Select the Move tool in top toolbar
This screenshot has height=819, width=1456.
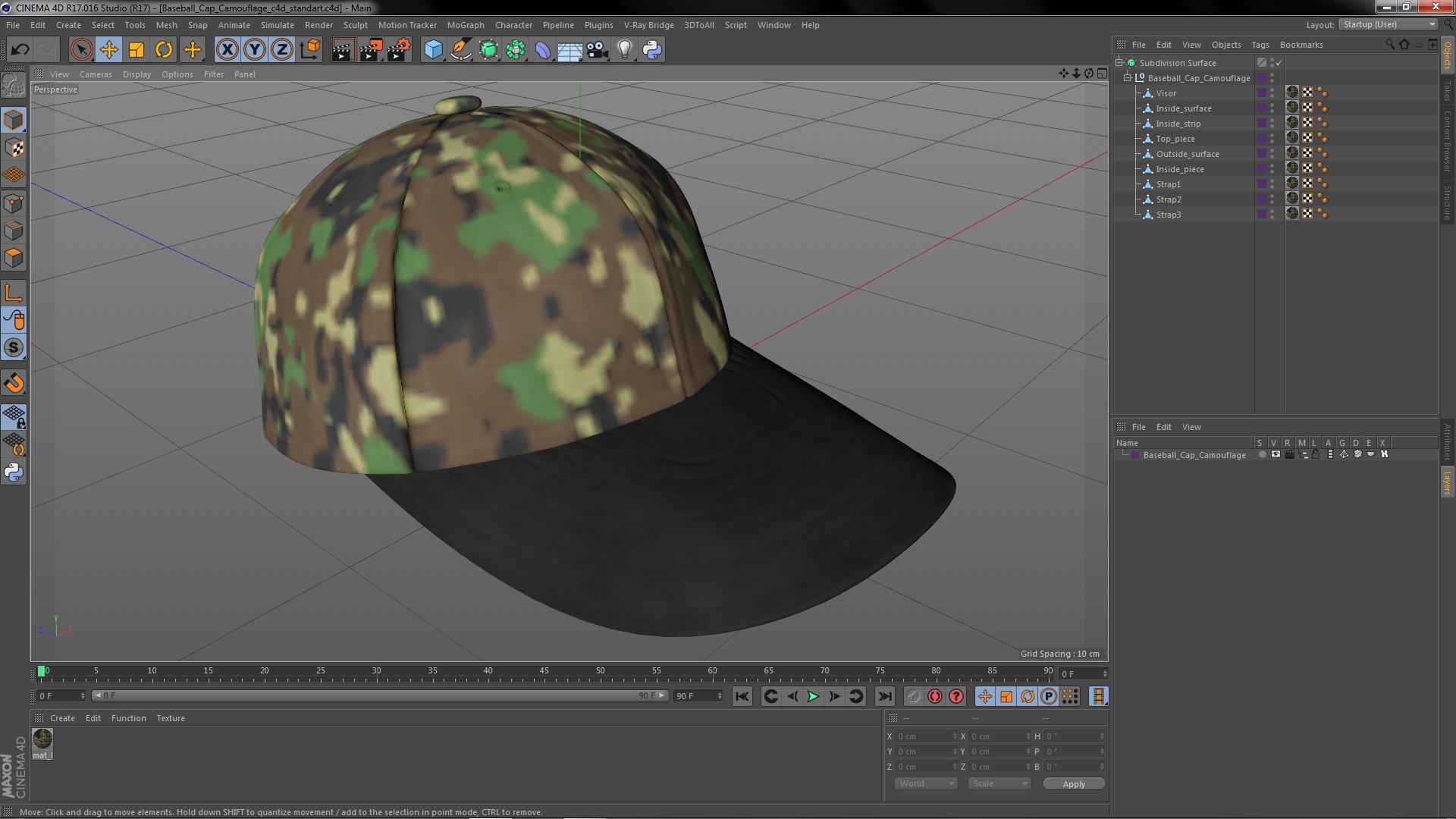[108, 50]
